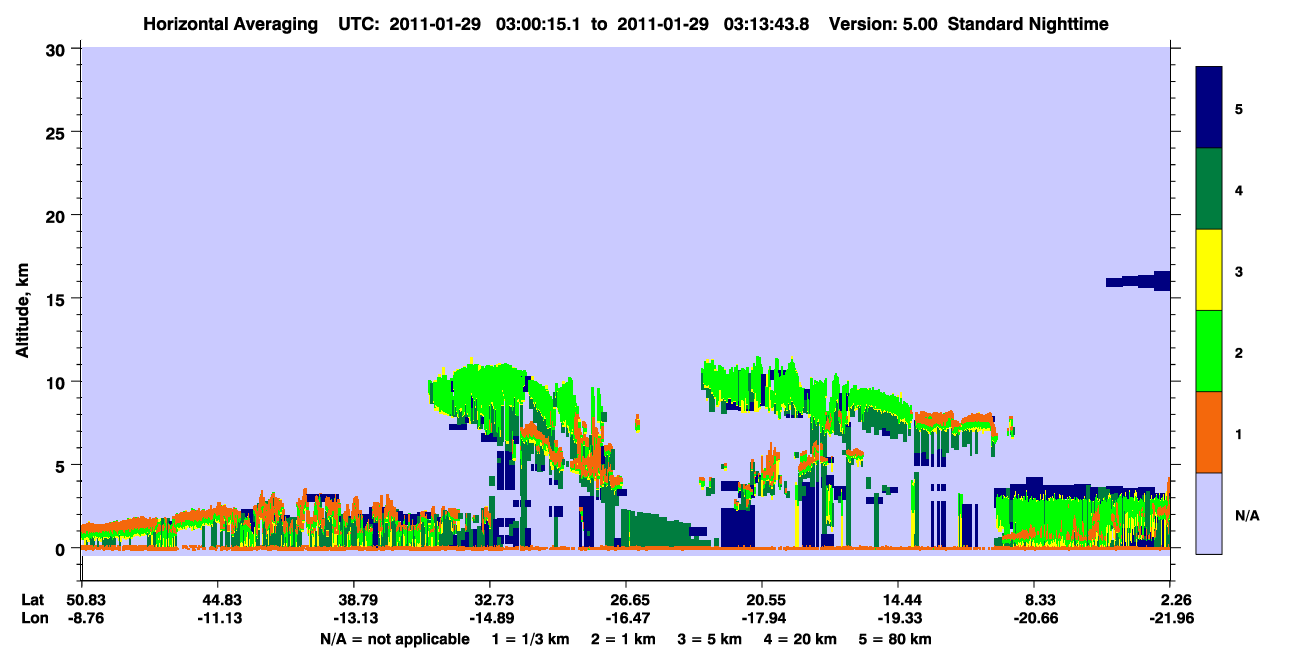1300x667 pixels.
Task: Click the dark green colorbar segment labeled 4
Action: tap(1209, 189)
